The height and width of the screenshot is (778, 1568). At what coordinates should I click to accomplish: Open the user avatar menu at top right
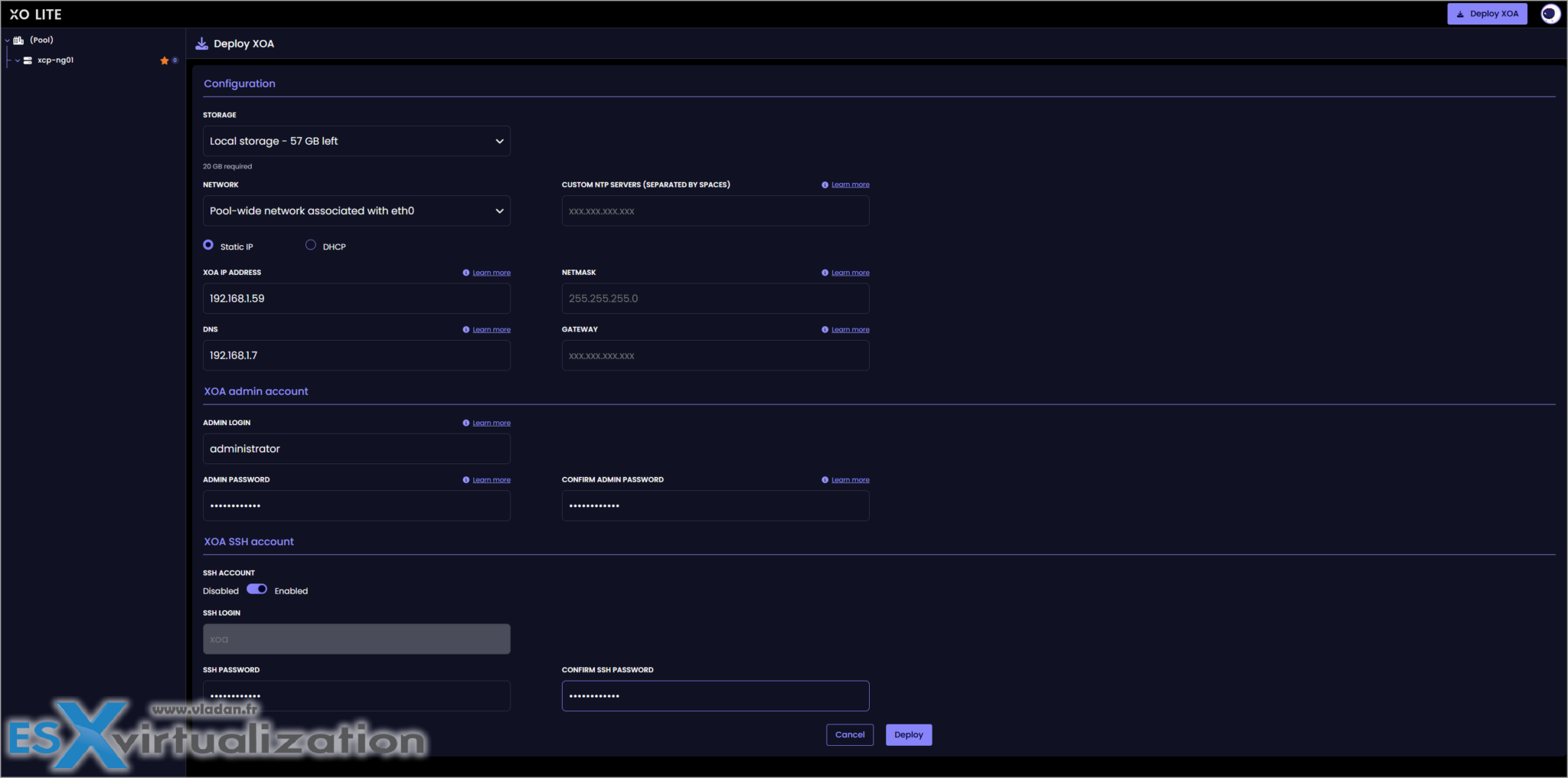pos(1550,13)
